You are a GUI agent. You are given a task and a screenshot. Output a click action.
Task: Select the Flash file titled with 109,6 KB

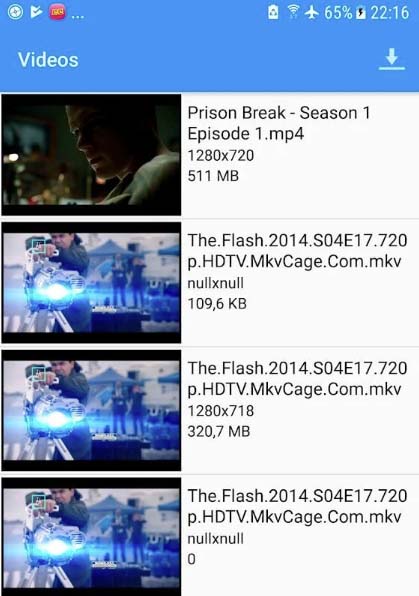[x=210, y=282]
